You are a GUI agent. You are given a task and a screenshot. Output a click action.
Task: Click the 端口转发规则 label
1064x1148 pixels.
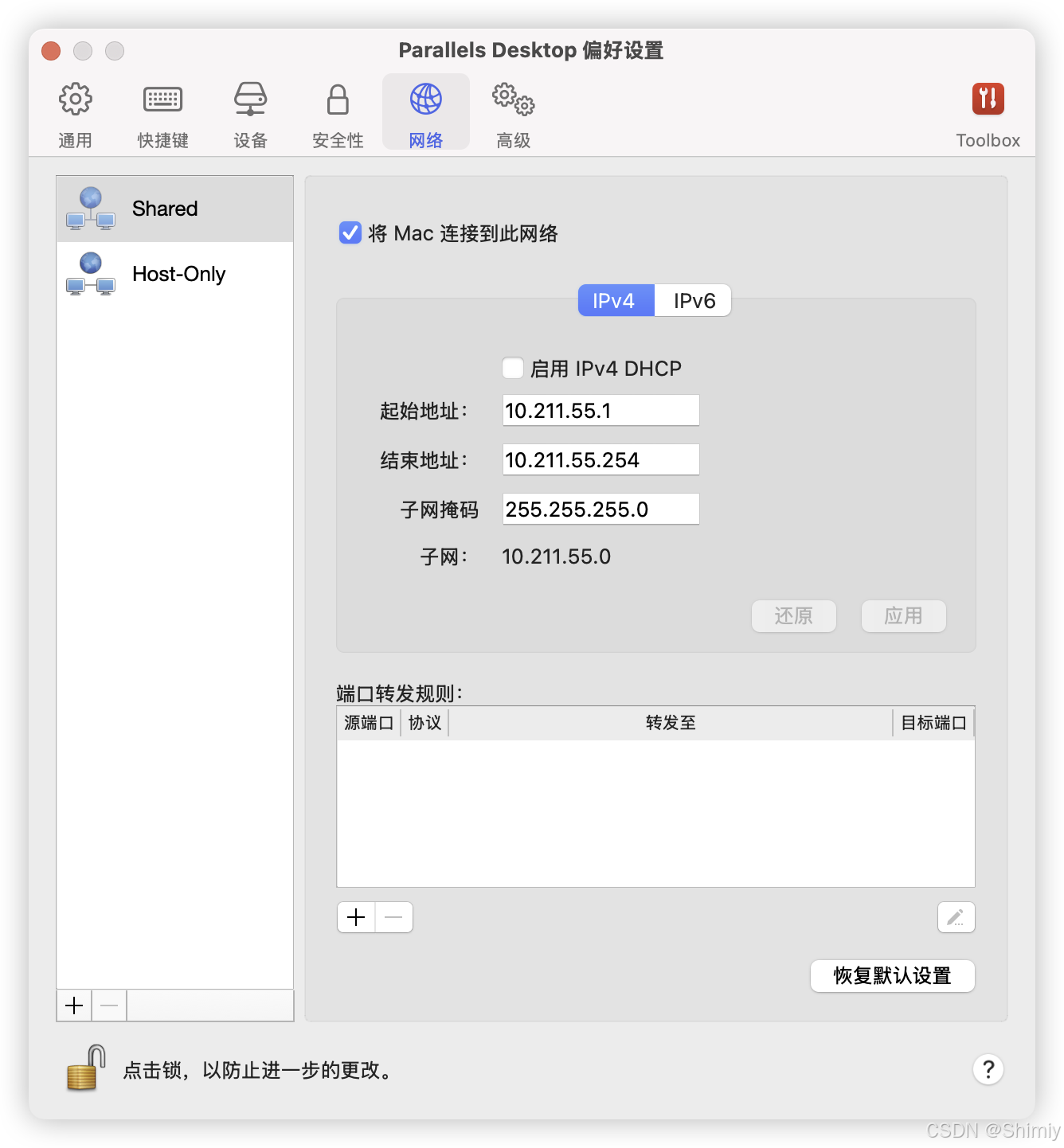coord(399,693)
